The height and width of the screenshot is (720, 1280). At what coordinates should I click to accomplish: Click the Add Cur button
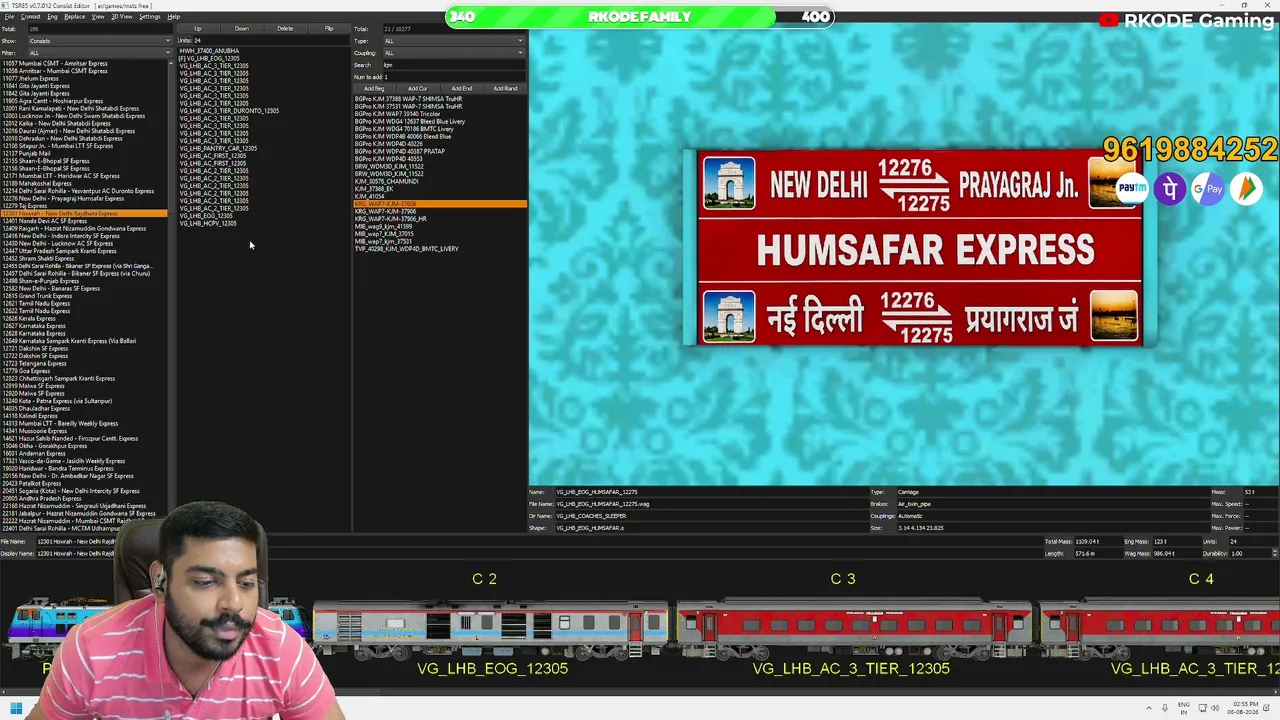click(418, 89)
